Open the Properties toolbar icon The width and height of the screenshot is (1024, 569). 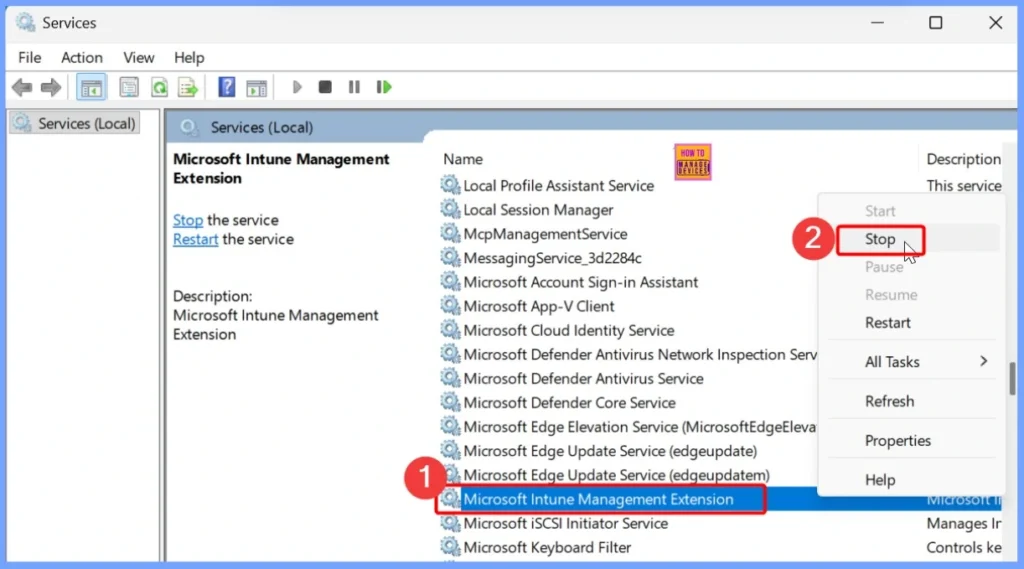click(x=129, y=88)
